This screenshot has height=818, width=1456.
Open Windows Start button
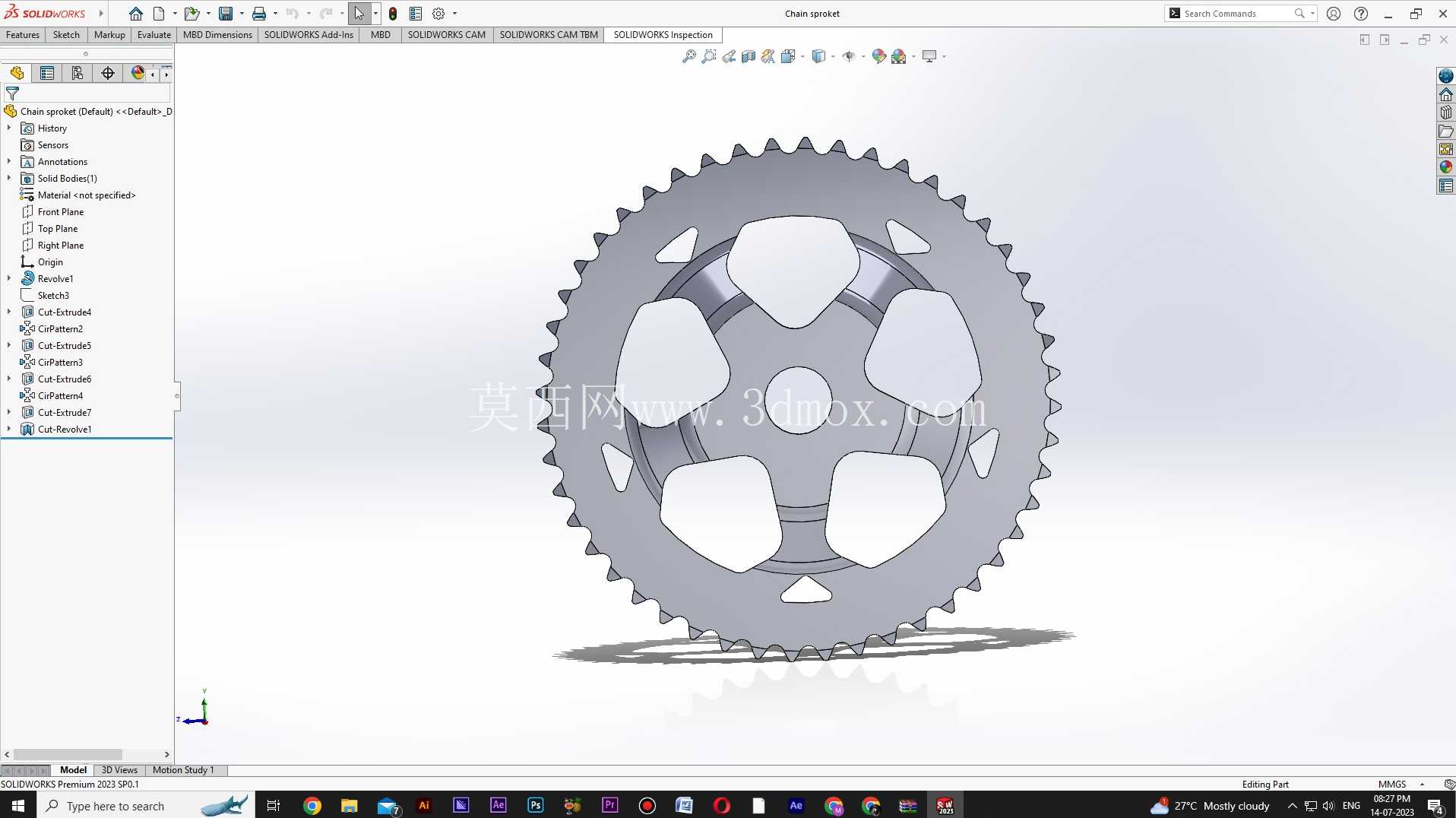18,806
